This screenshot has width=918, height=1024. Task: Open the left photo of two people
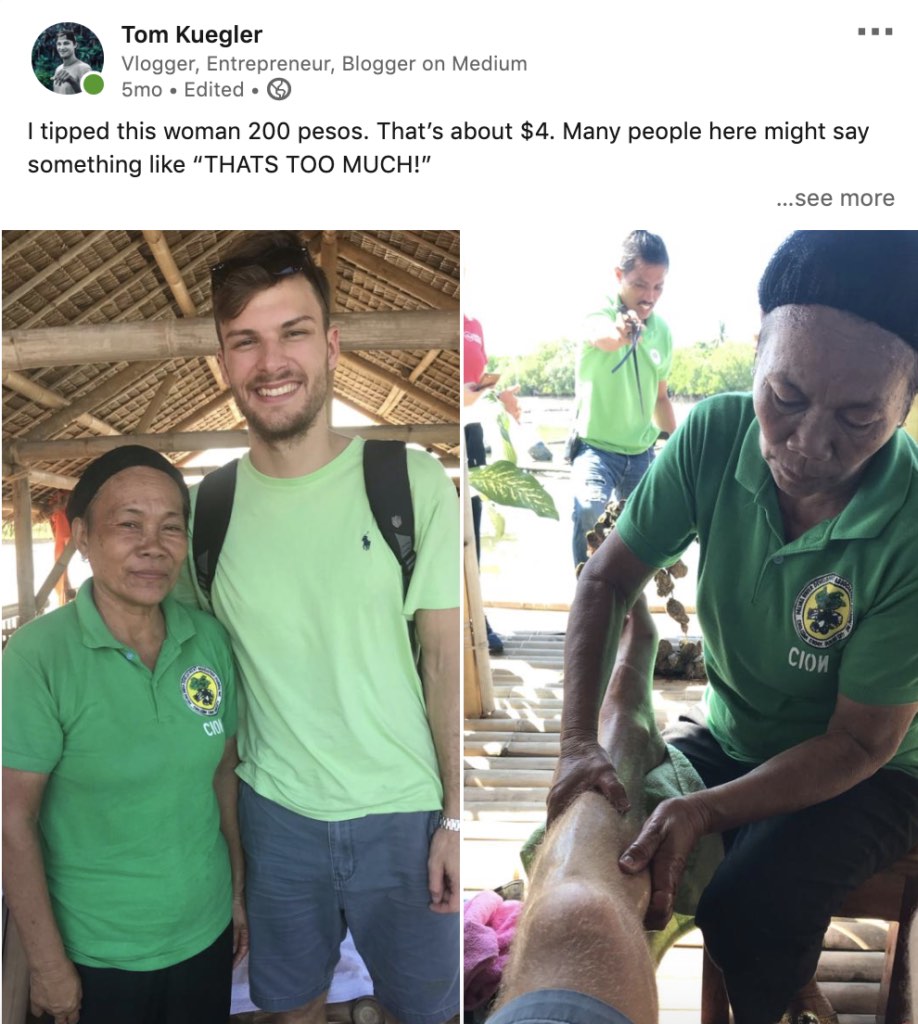(230, 626)
